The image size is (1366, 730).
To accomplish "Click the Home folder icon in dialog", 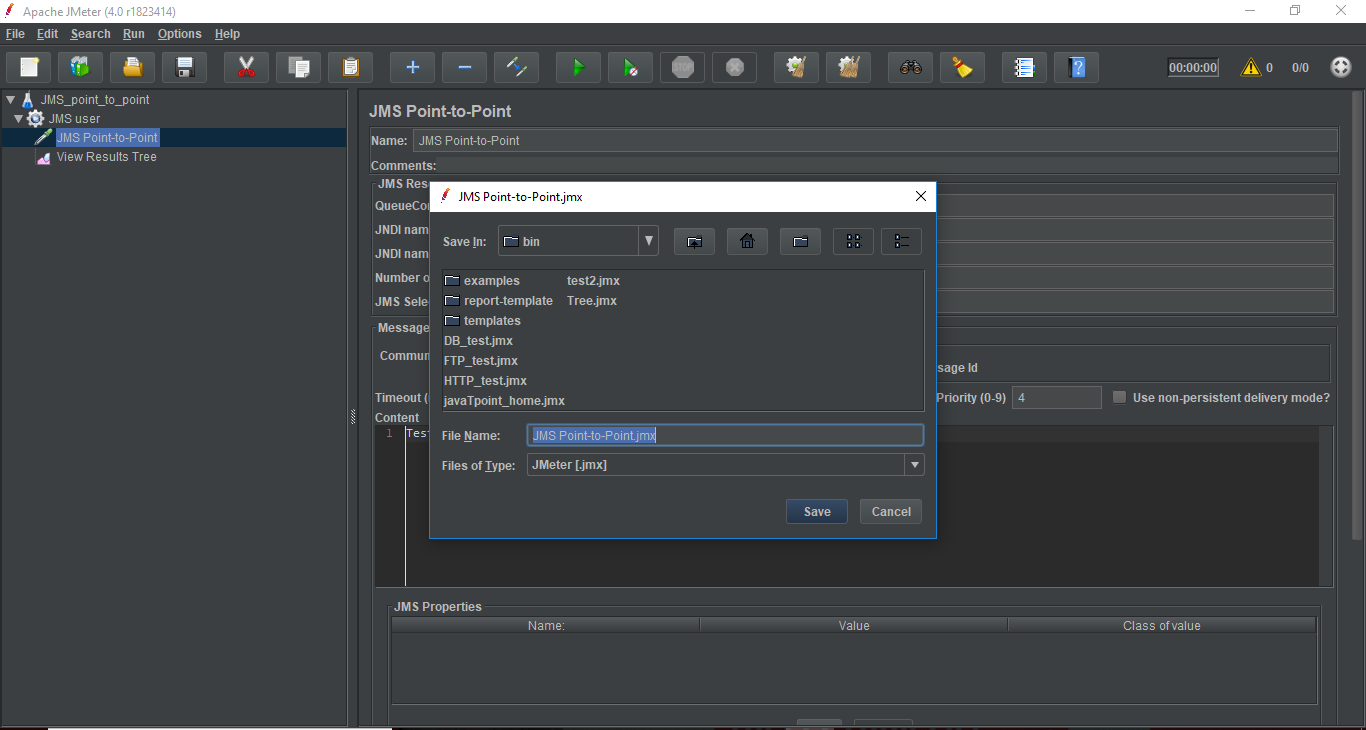I will pyautogui.click(x=747, y=241).
